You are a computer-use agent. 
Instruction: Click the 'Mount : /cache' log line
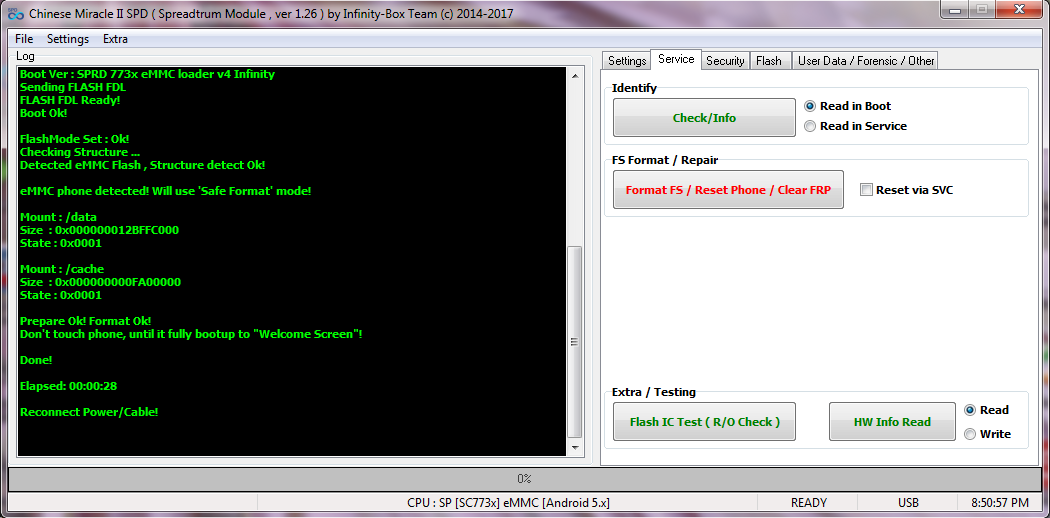coord(62,269)
